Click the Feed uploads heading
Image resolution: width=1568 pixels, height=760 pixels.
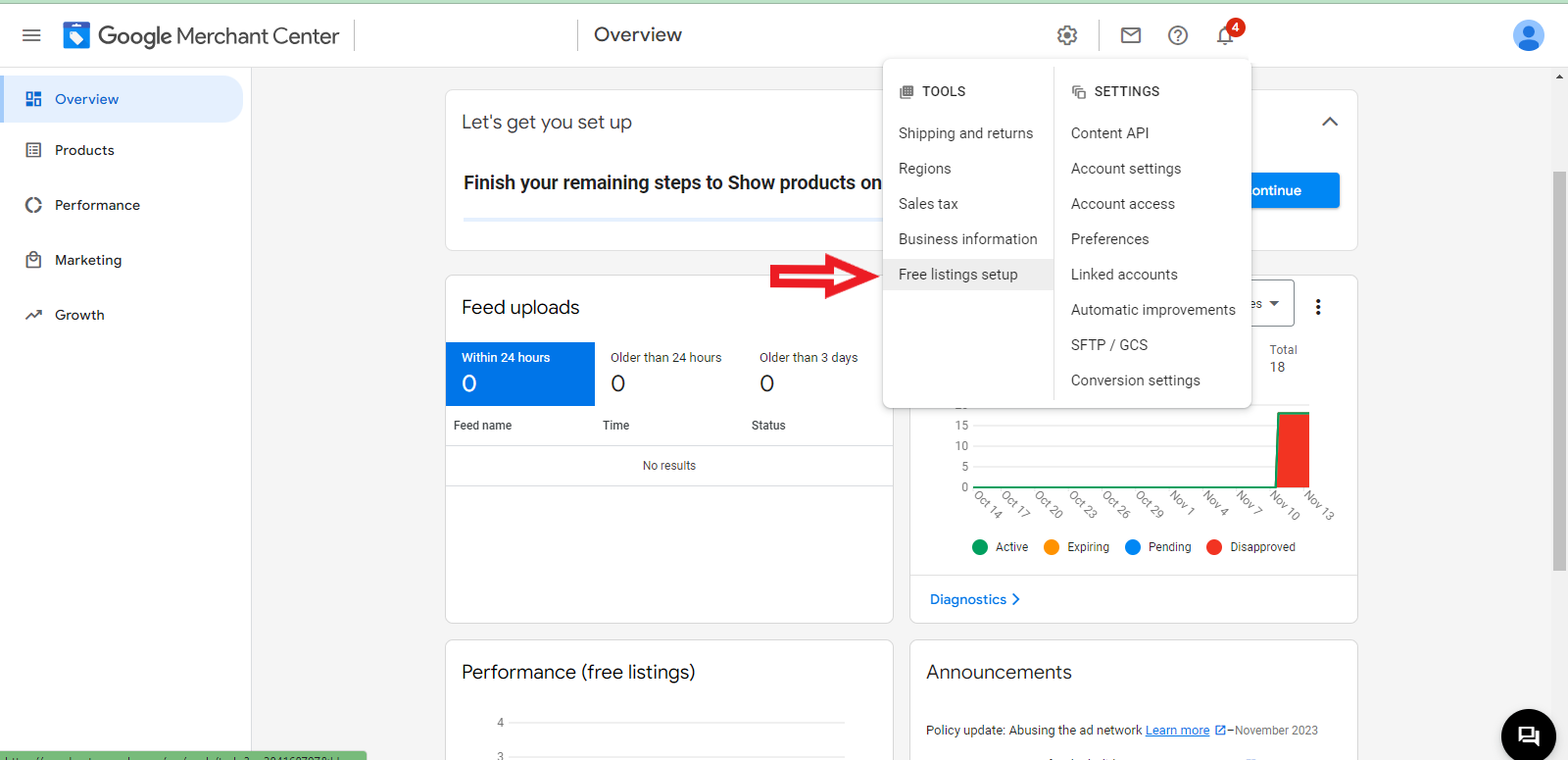point(520,307)
